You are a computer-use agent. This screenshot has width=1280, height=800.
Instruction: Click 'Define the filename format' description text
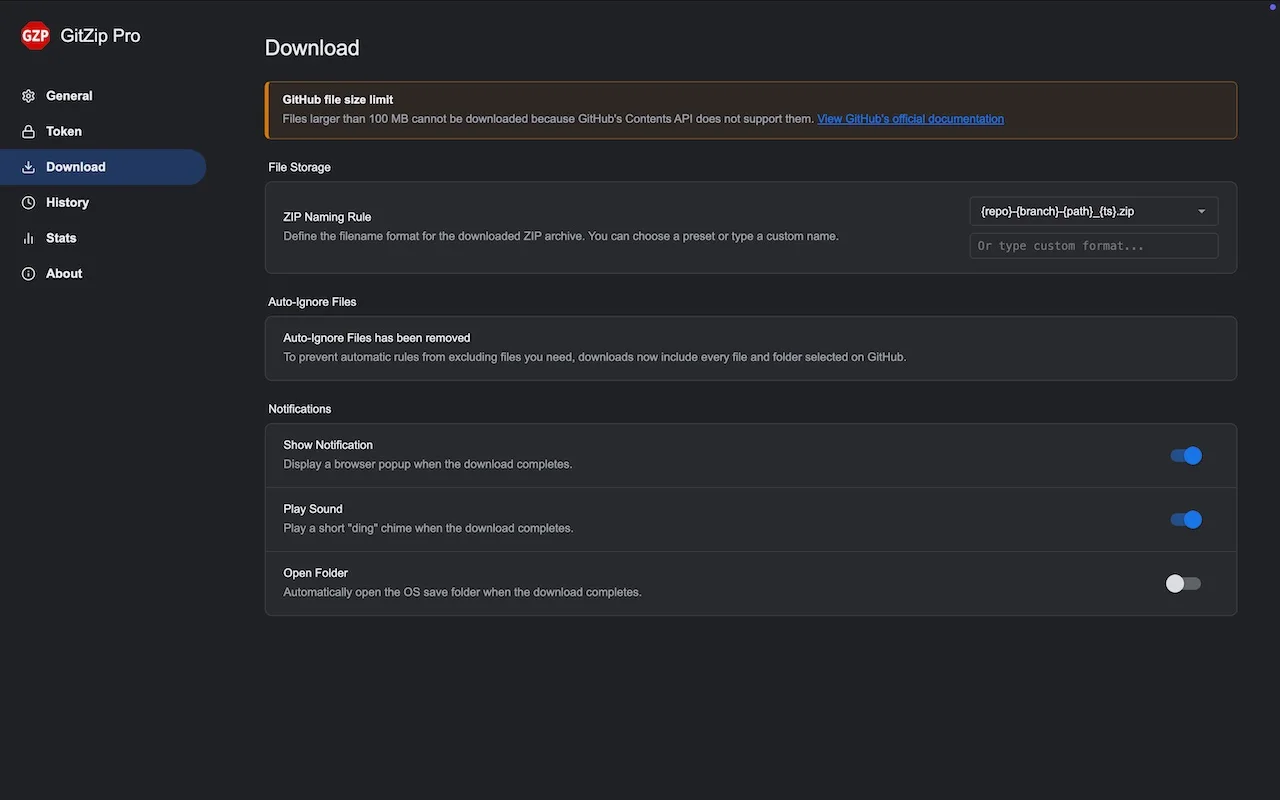tap(561, 236)
